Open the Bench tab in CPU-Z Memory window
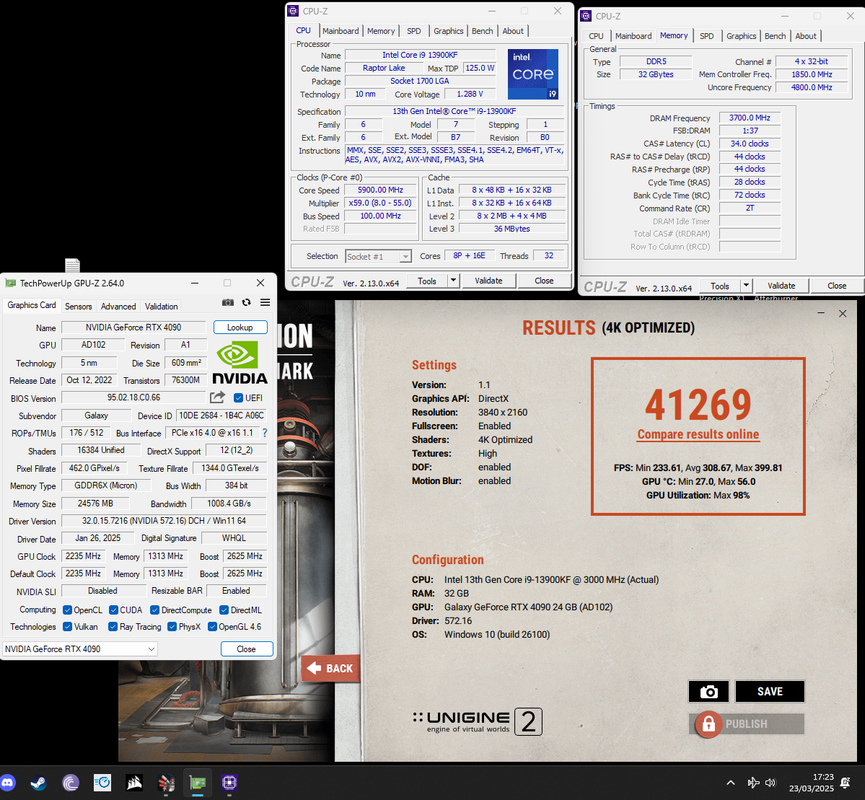 click(775, 36)
